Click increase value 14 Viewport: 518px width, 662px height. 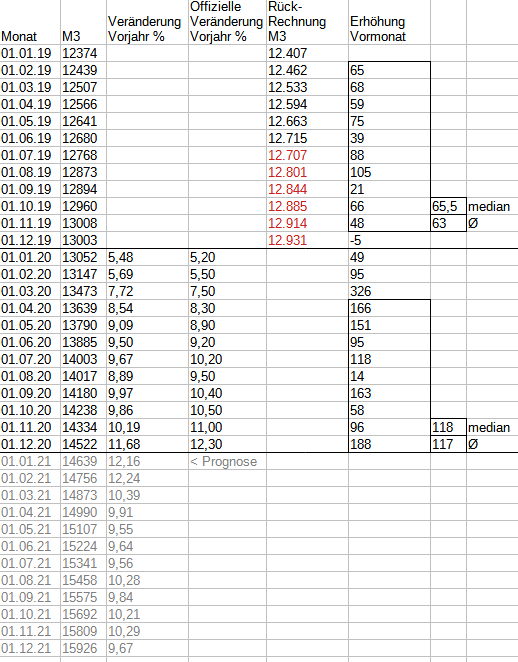[389, 376]
